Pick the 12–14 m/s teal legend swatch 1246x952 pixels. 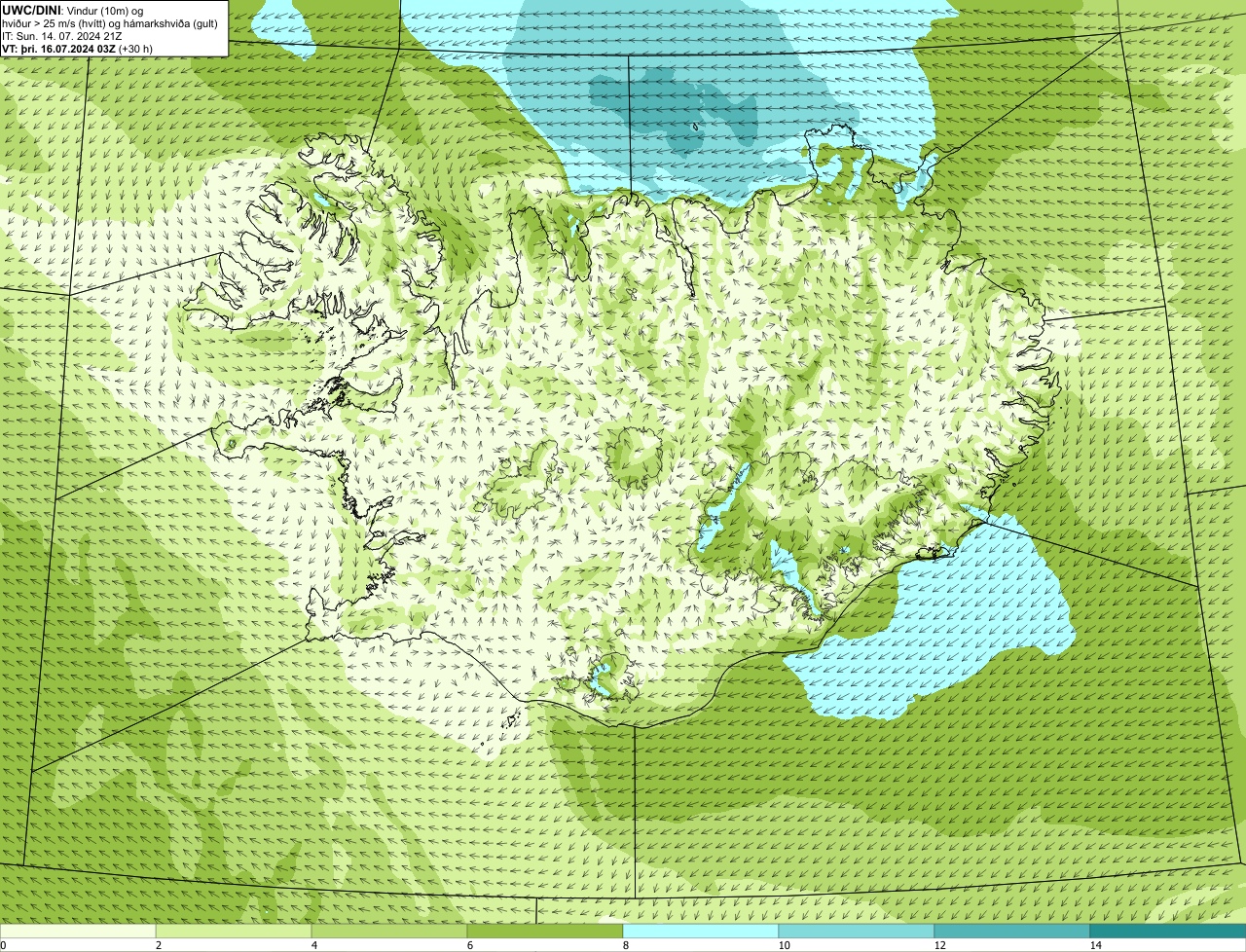click(x=1012, y=931)
